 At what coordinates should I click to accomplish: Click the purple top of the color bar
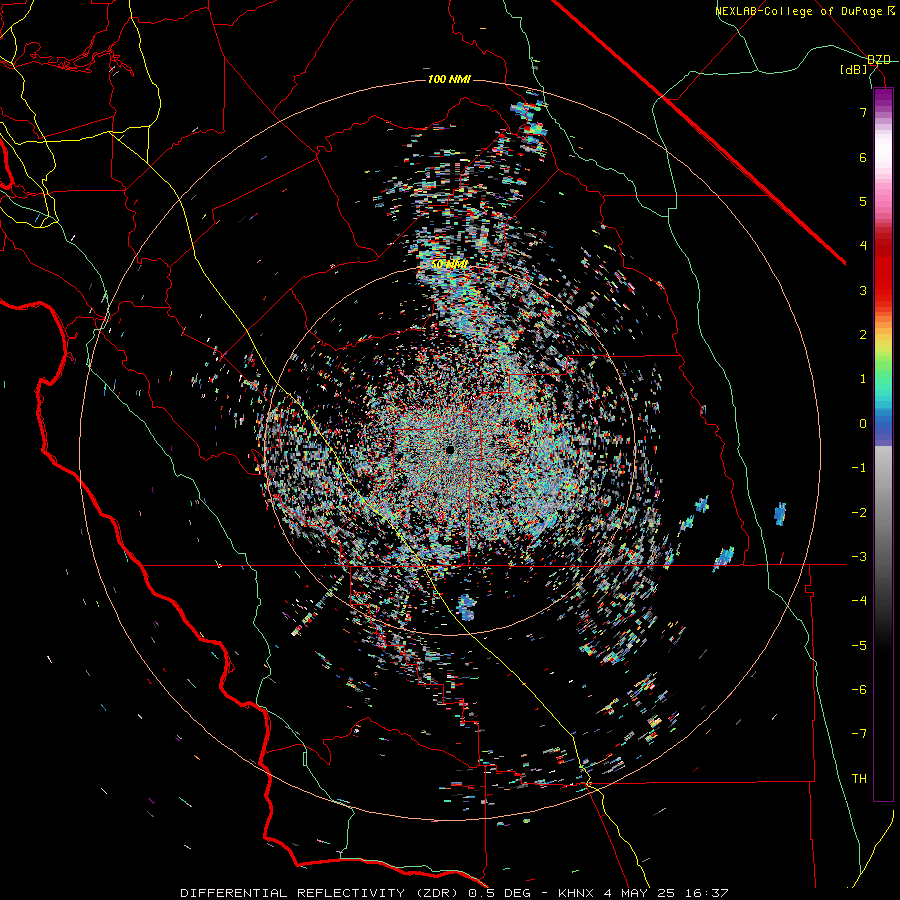(883, 96)
